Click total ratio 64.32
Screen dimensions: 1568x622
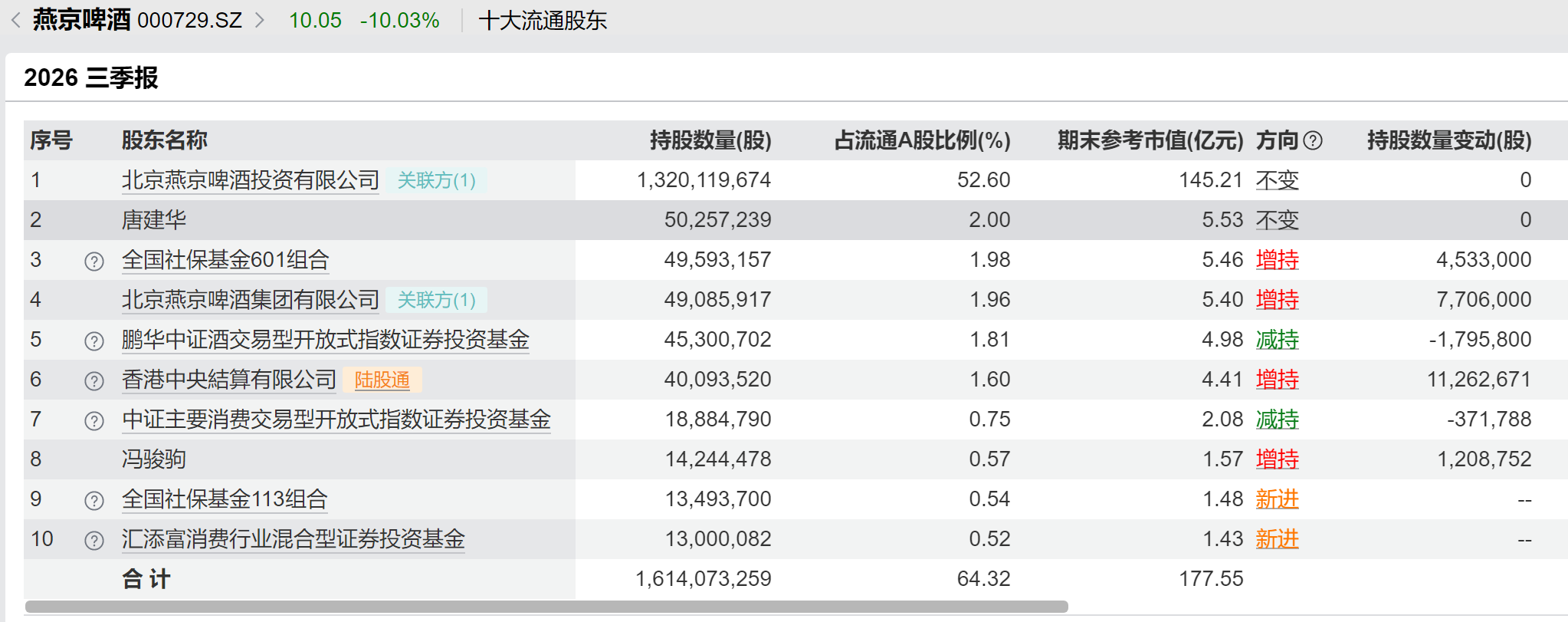983,579
